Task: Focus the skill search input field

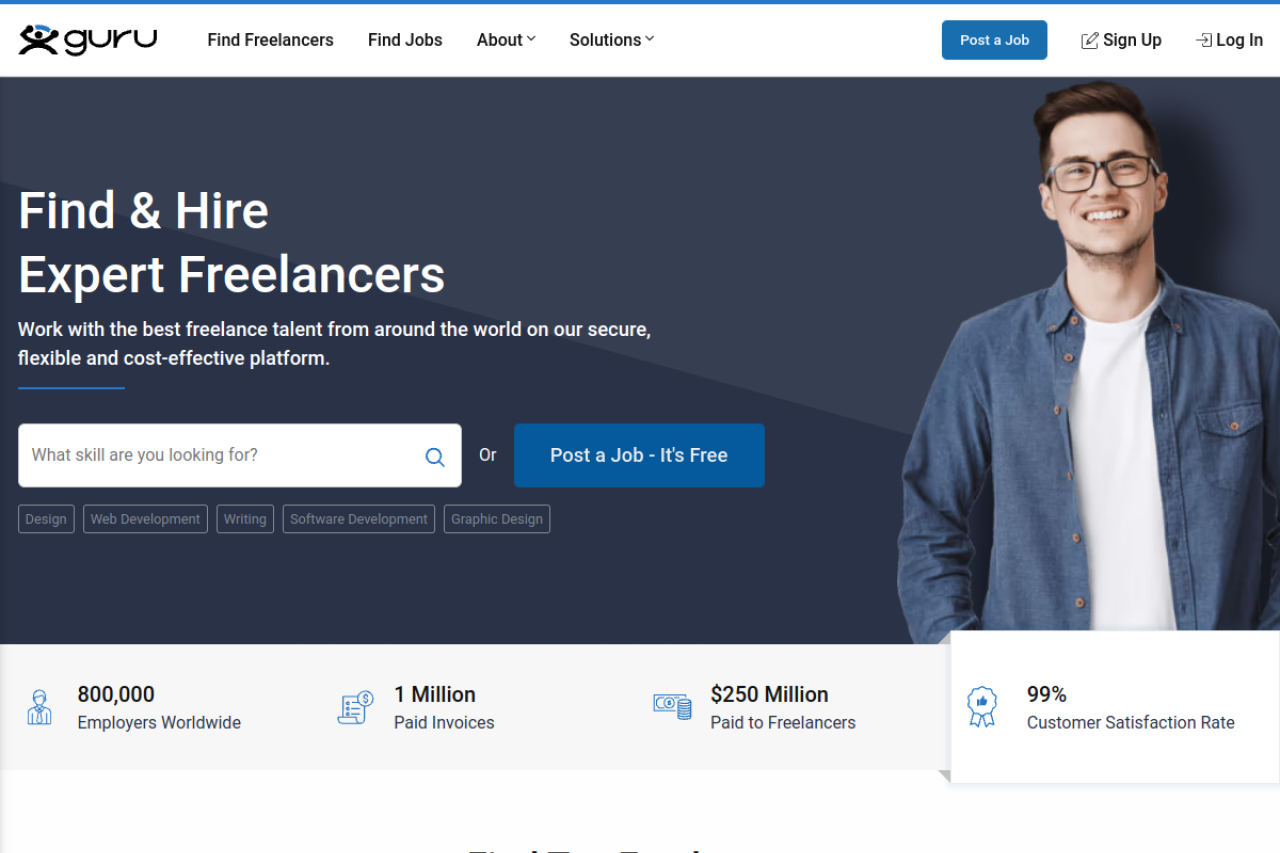Action: tap(220, 455)
